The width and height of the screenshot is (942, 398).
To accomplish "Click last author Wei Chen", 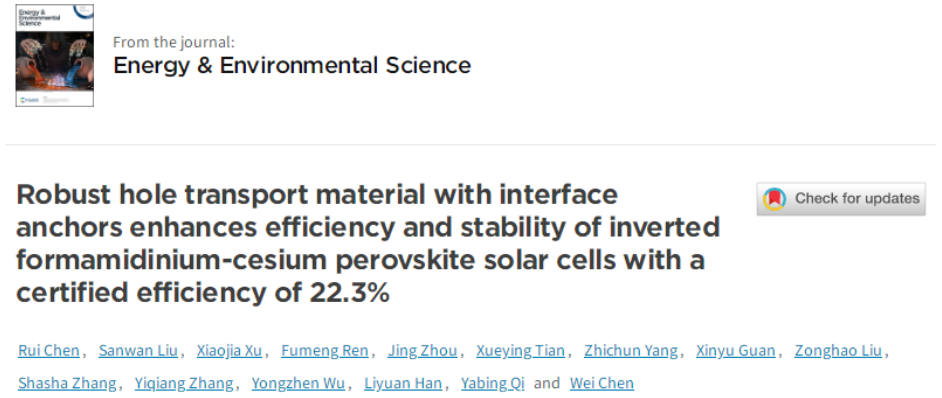I will [602, 383].
